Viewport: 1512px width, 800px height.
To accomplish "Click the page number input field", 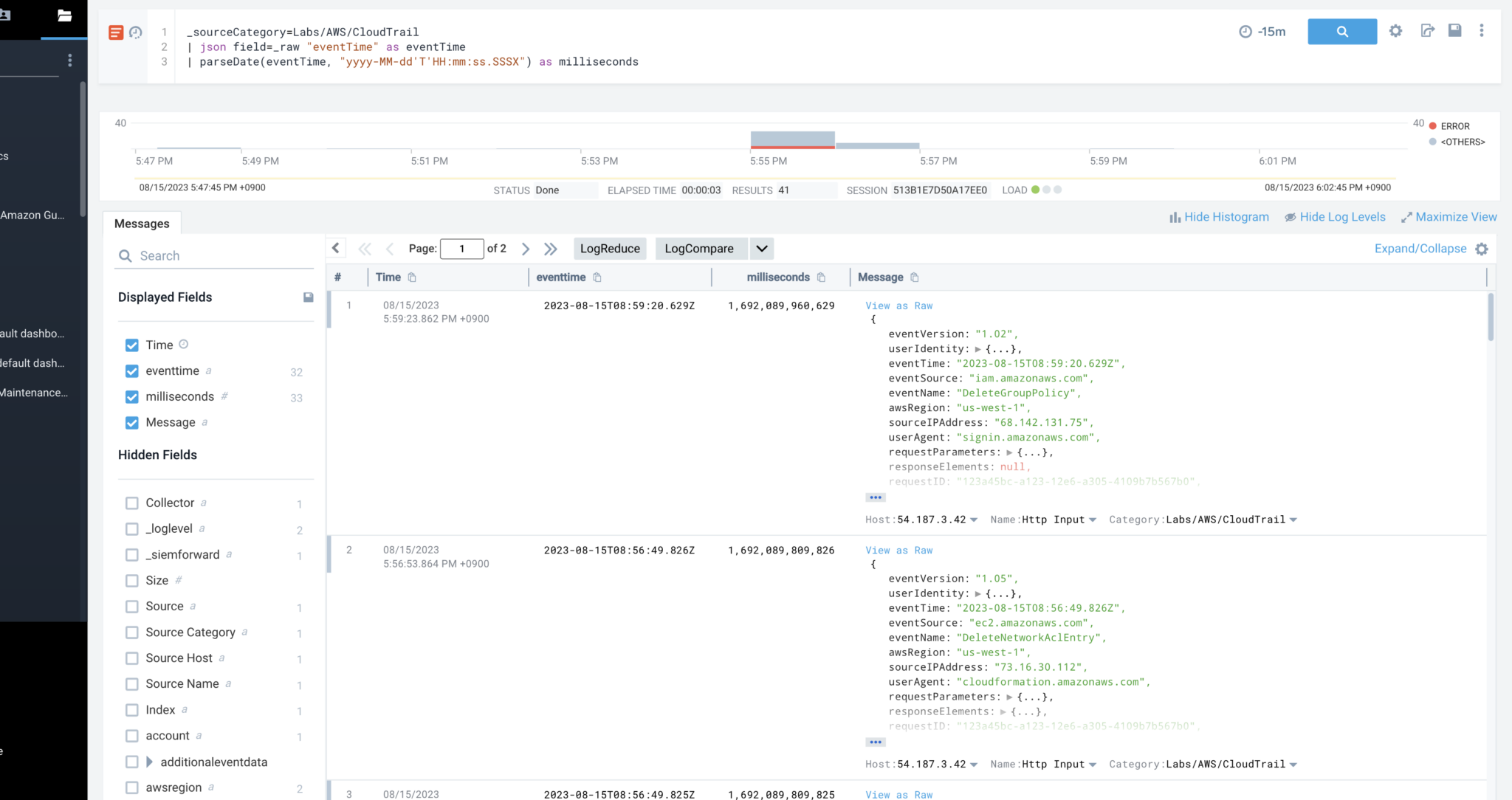I will [x=462, y=249].
